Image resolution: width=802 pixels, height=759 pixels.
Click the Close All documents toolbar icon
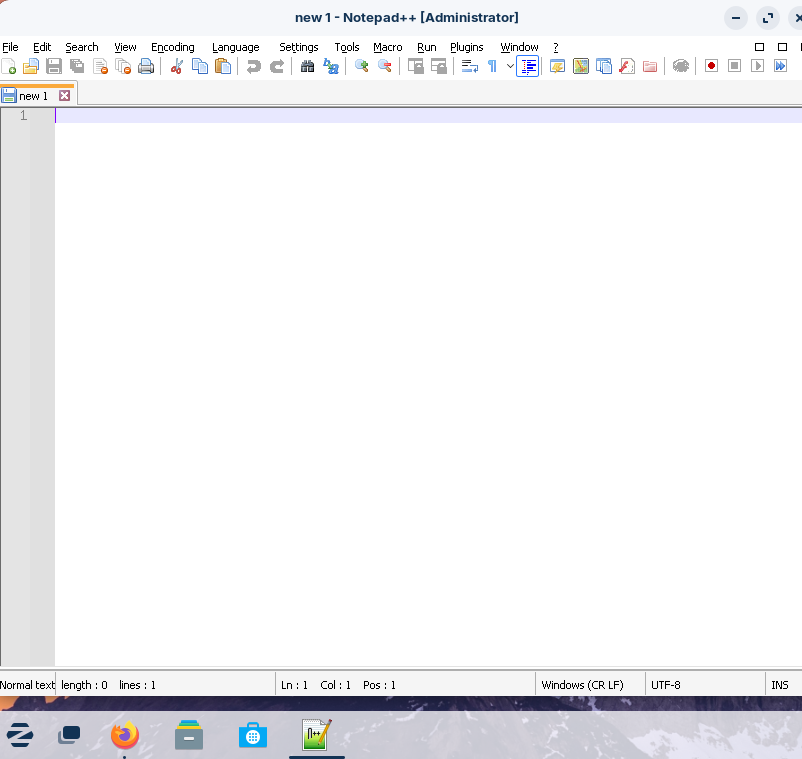tap(123, 66)
